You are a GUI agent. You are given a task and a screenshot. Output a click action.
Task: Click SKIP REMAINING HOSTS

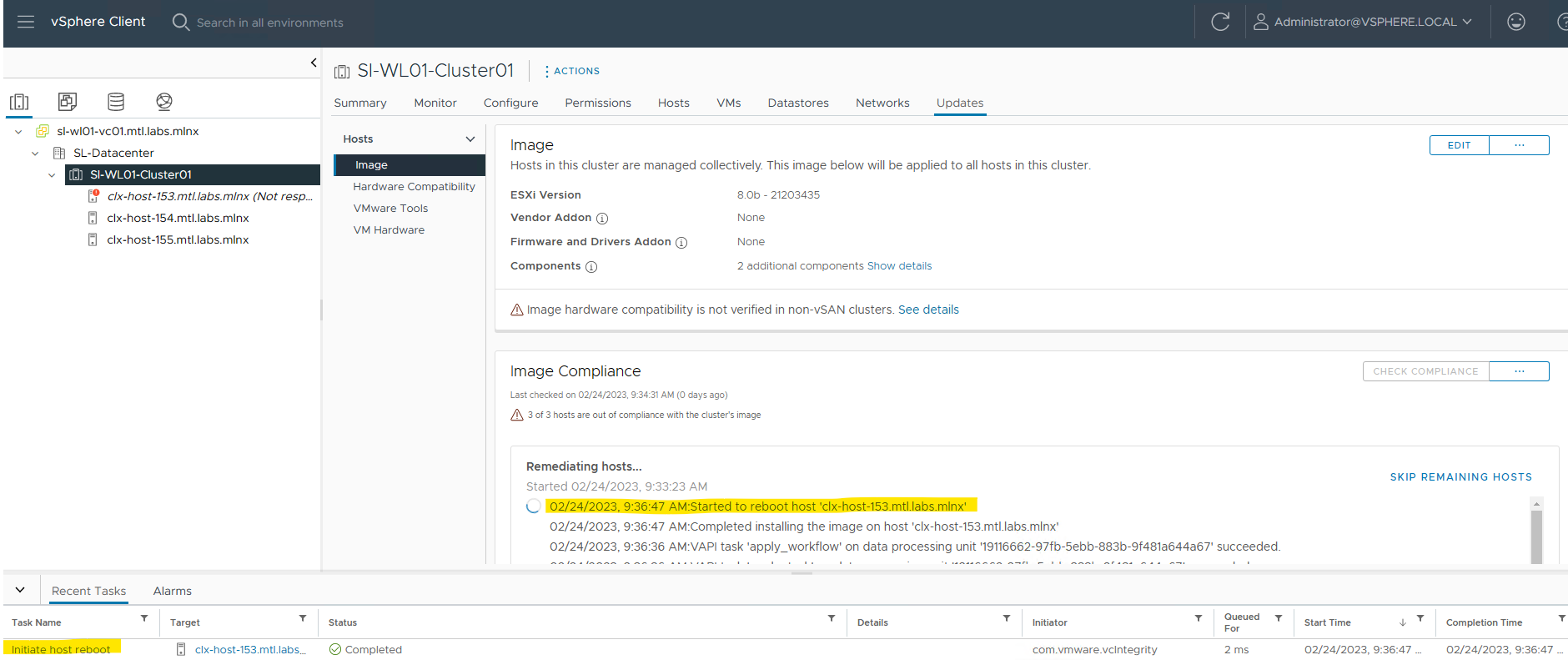[1461, 477]
